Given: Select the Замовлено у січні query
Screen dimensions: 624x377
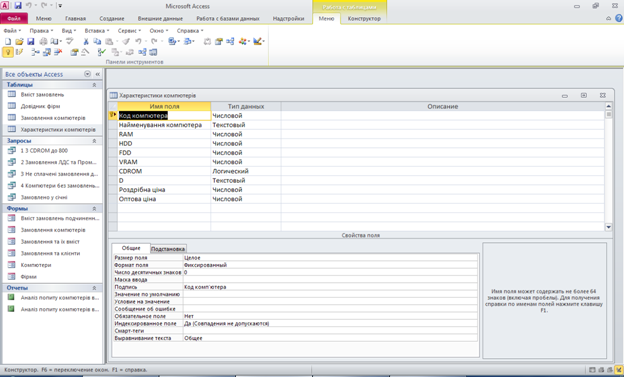Looking at the screenshot, I should point(44,197).
